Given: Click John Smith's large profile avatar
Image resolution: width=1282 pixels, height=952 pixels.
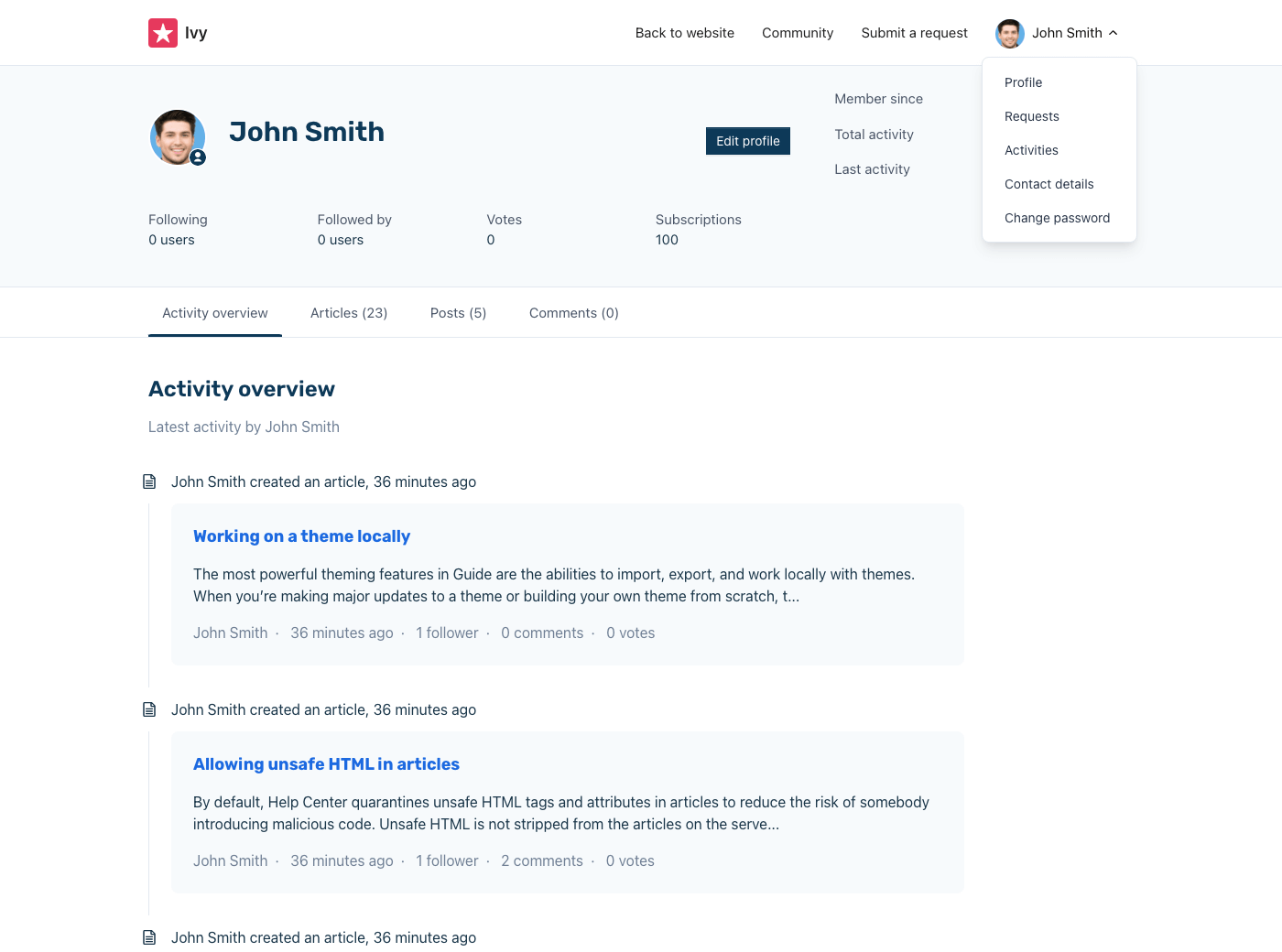Looking at the screenshot, I should coord(177,136).
